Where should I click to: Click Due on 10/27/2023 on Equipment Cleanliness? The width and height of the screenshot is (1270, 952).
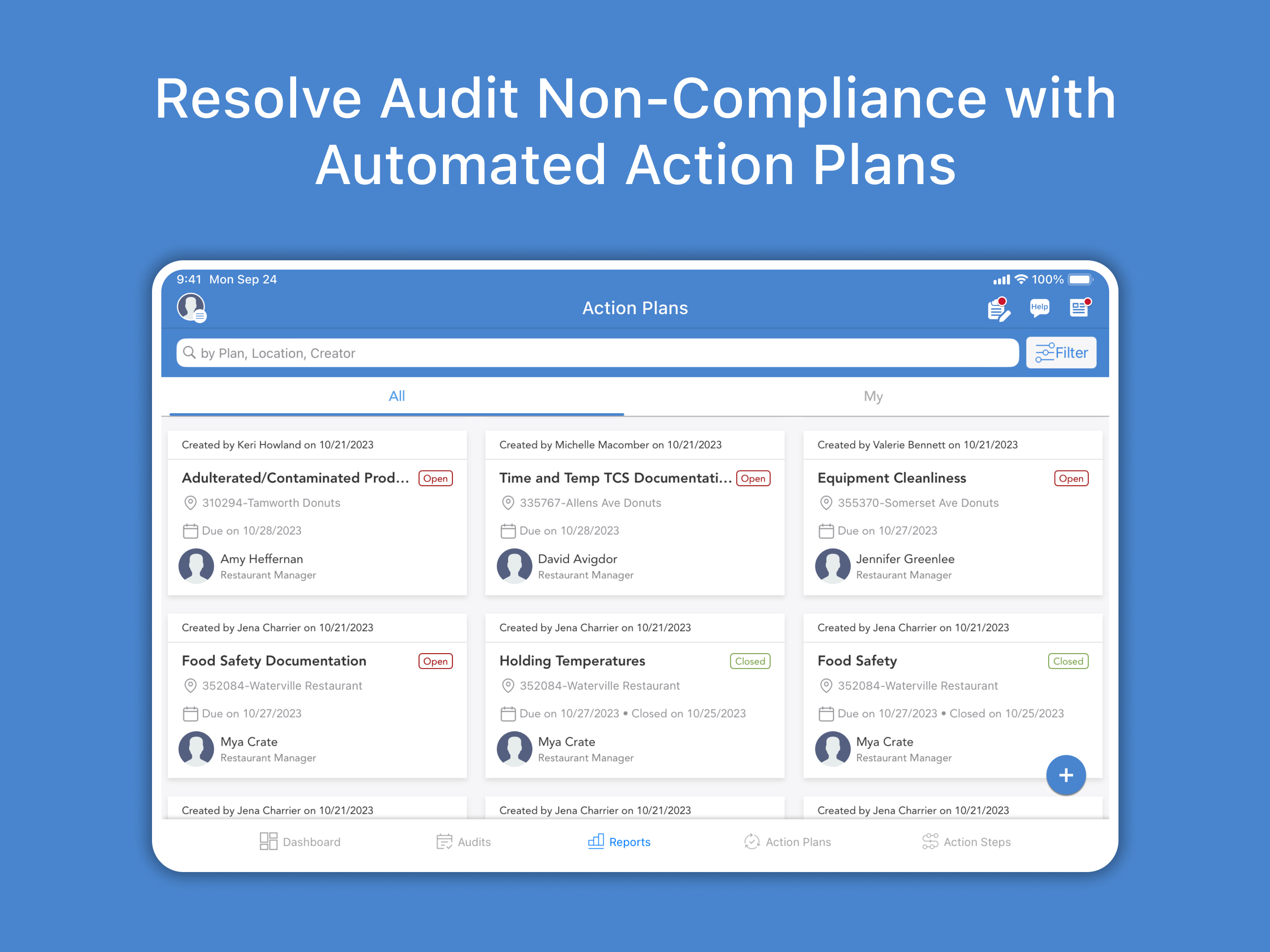click(x=887, y=531)
